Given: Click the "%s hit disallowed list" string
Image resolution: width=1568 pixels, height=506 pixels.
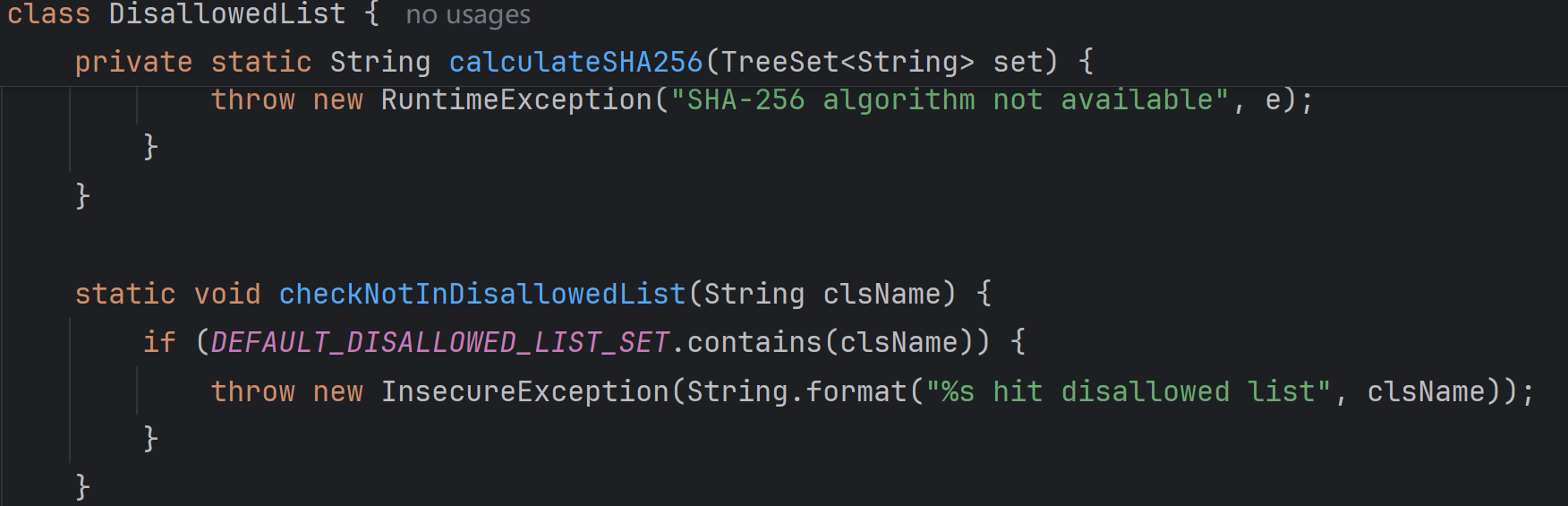Looking at the screenshot, I should pyautogui.click(x=1129, y=391).
